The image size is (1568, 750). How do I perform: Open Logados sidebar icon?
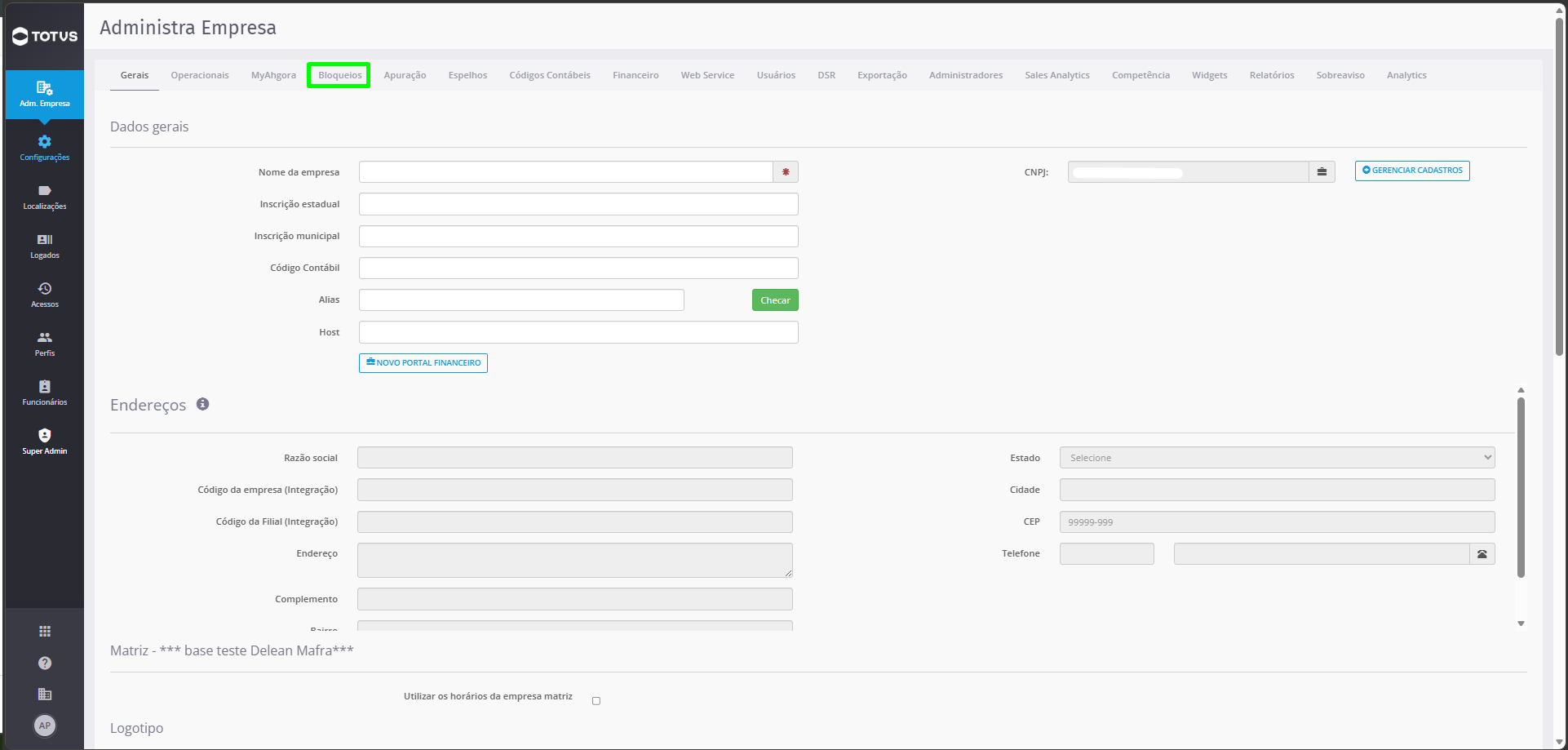[45, 239]
